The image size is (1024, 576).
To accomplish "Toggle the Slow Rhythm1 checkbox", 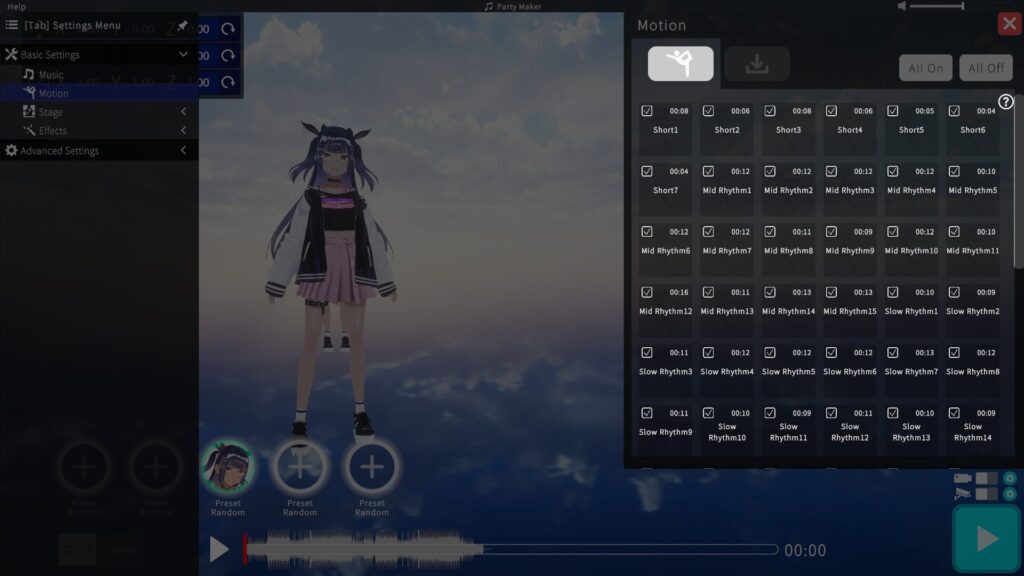I will click(x=893, y=292).
